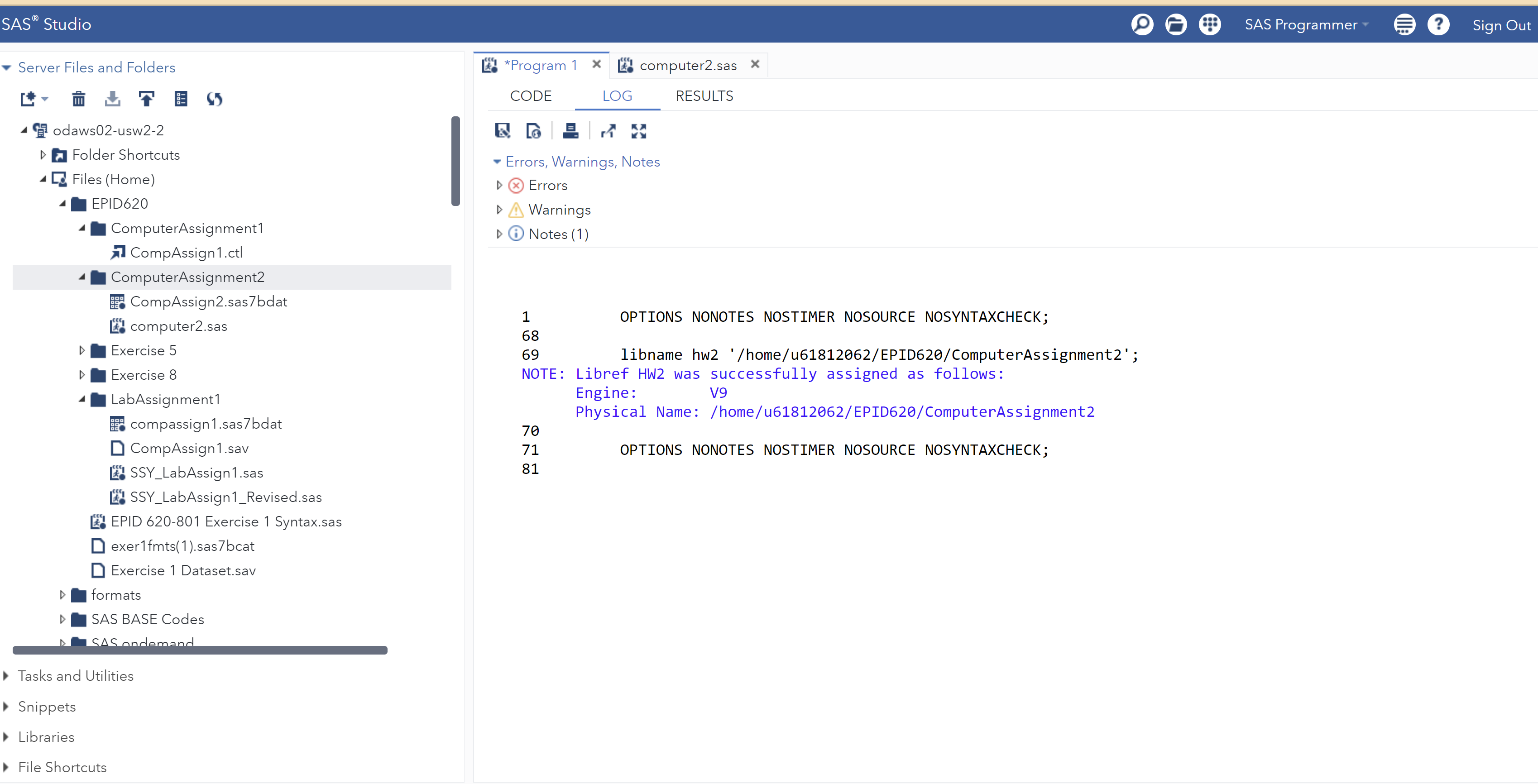Click the print log icon

570,131
